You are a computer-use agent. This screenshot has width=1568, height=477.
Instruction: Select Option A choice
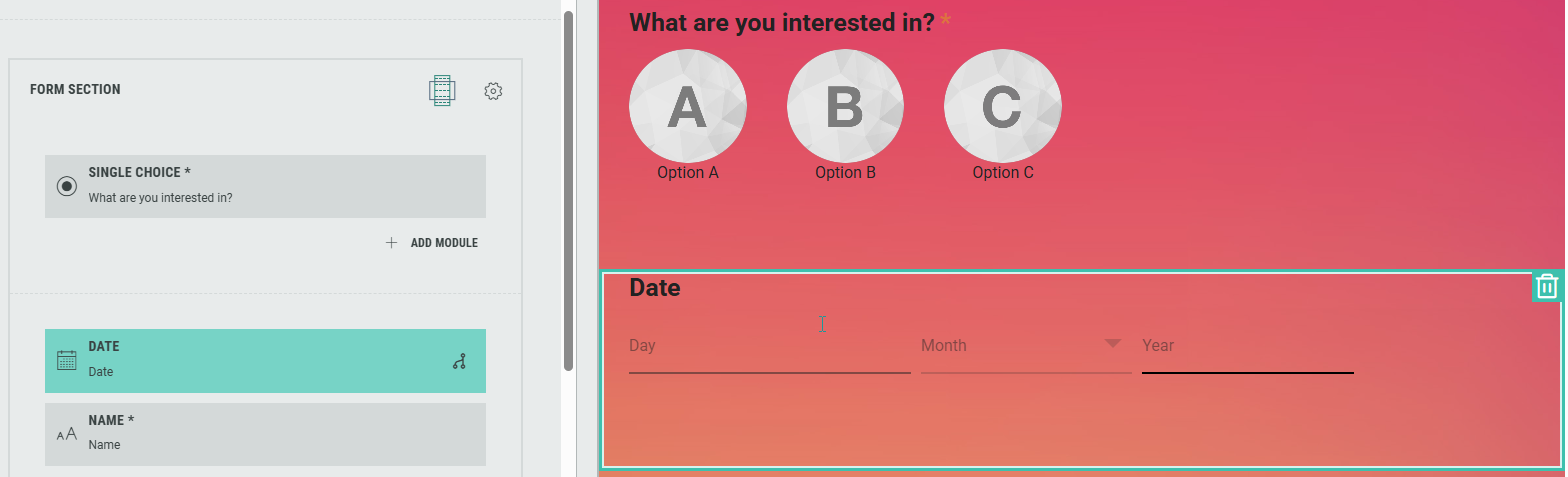point(688,107)
